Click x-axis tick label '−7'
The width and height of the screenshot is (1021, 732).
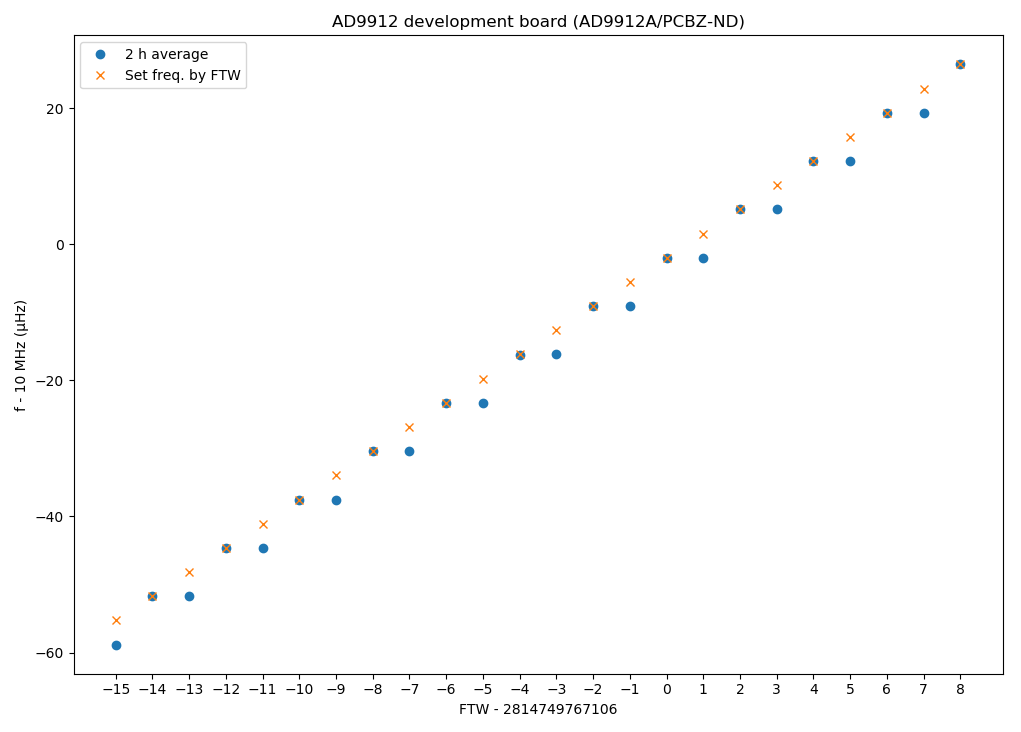pyautogui.click(x=410, y=690)
